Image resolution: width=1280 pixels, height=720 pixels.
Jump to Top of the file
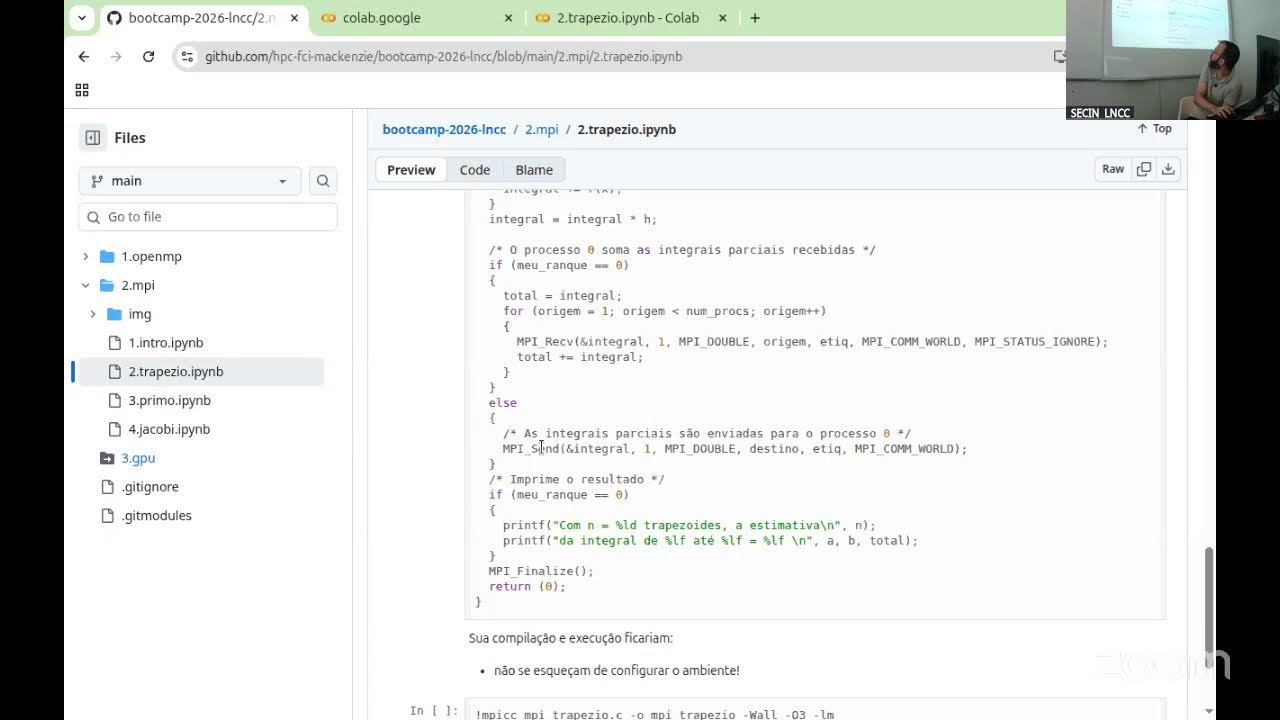[1154, 129]
